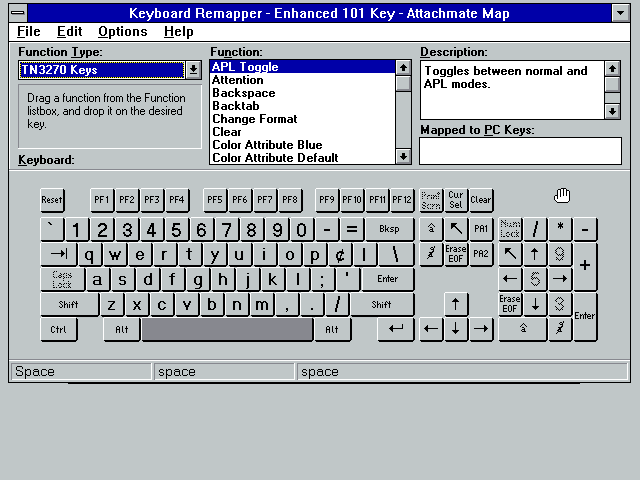Image resolution: width=640 pixels, height=480 pixels.
Task: Click the numpad home arrow key
Action: pyautogui.click(x=510, y=254)
